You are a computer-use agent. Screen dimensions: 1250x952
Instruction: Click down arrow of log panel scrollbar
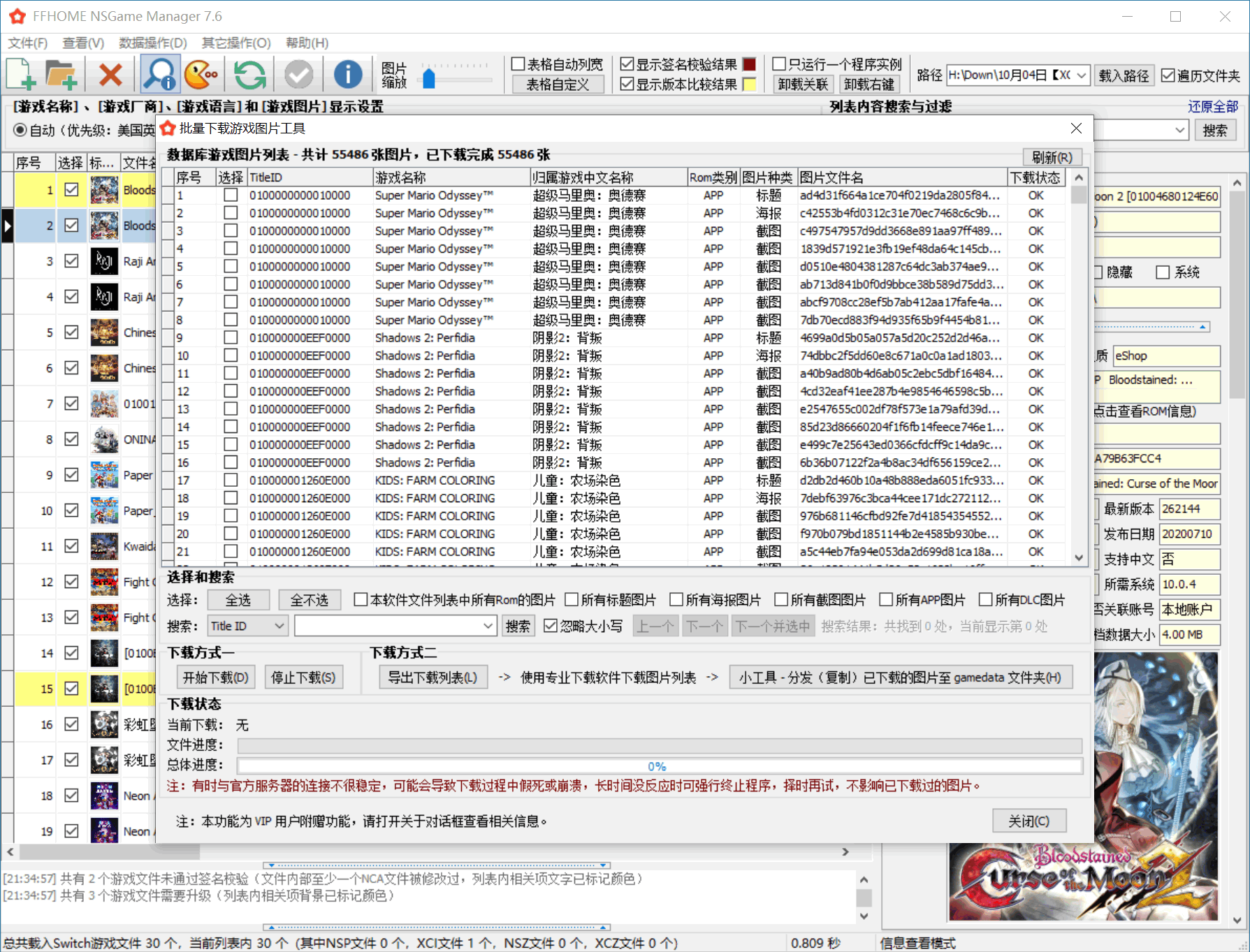tap(864, 916)
